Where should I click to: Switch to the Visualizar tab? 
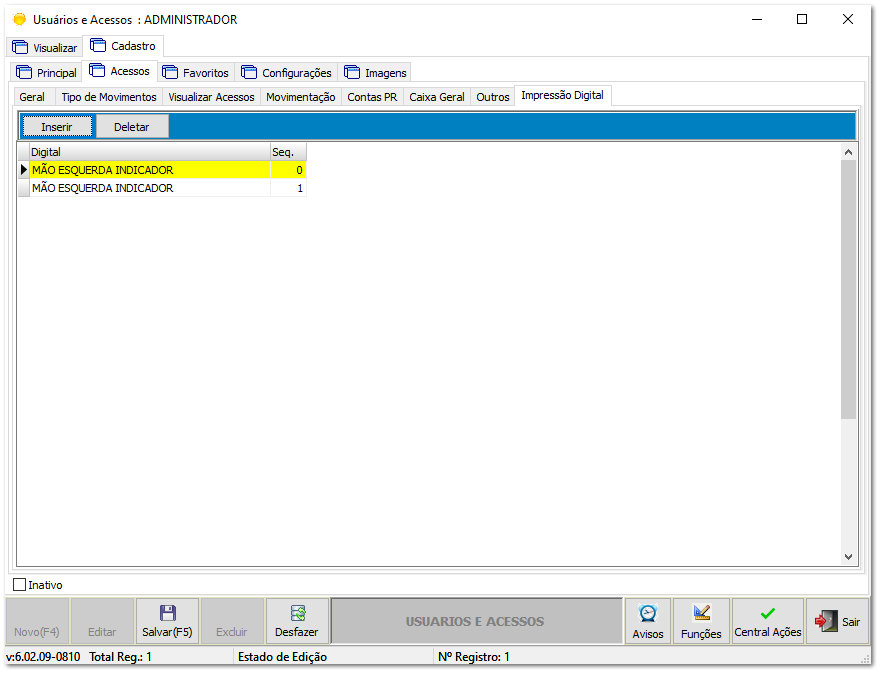(x=45, y=47)
